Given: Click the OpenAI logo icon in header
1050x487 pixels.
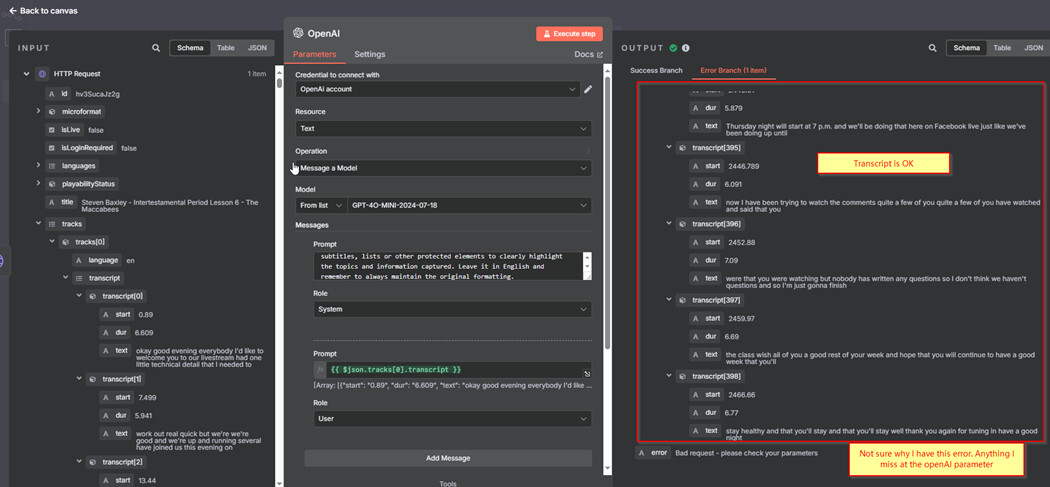Looking at the screenshot, I should (298, 33).
